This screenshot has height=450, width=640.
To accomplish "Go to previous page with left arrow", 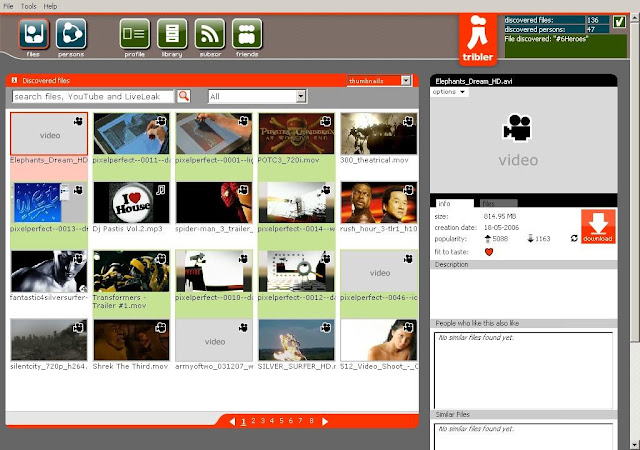I will pyautogui.click(x=232, y=421).
